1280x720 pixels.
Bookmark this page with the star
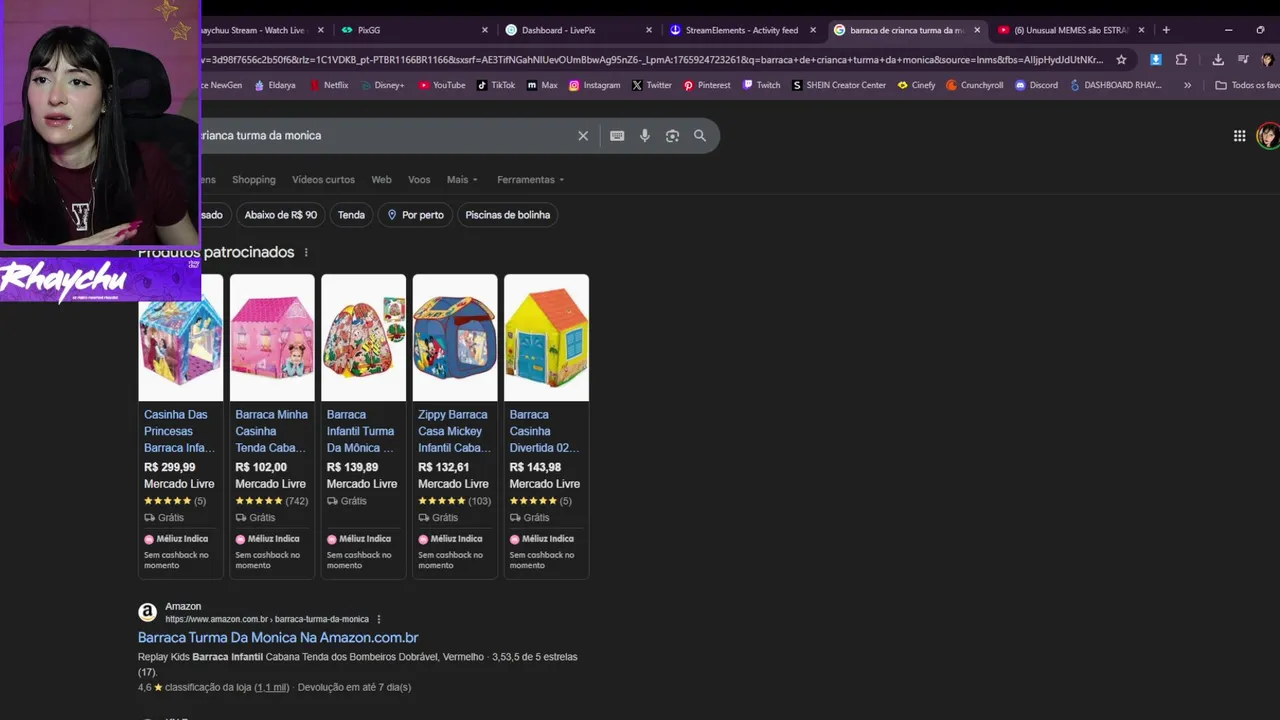coord(1121,60)
